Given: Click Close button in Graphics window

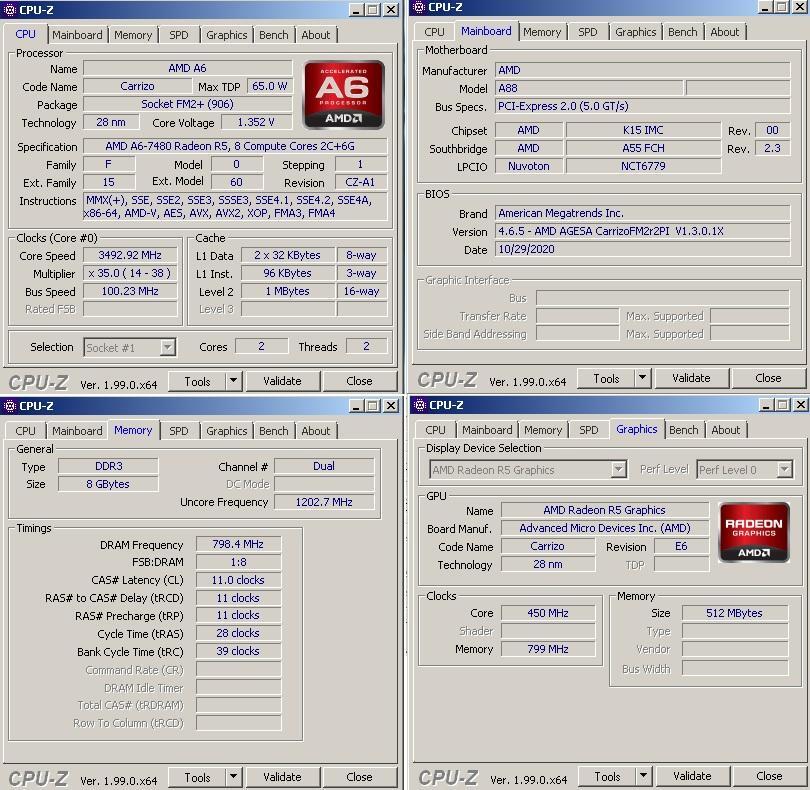Looking at the screenshot, I should [x=769, y=776].
